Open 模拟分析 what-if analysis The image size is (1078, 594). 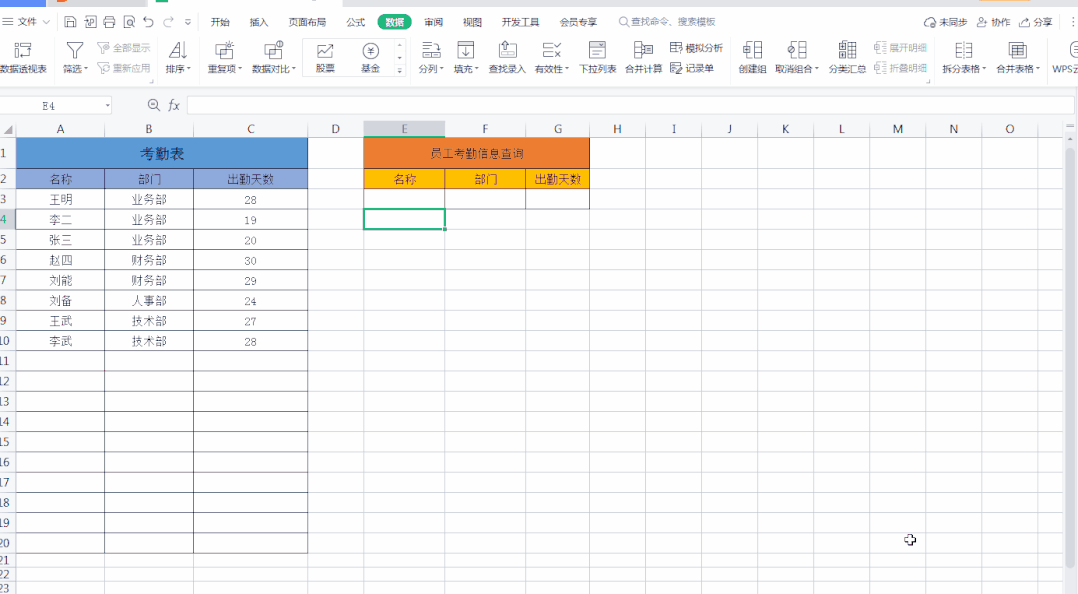tap(696, 47)
